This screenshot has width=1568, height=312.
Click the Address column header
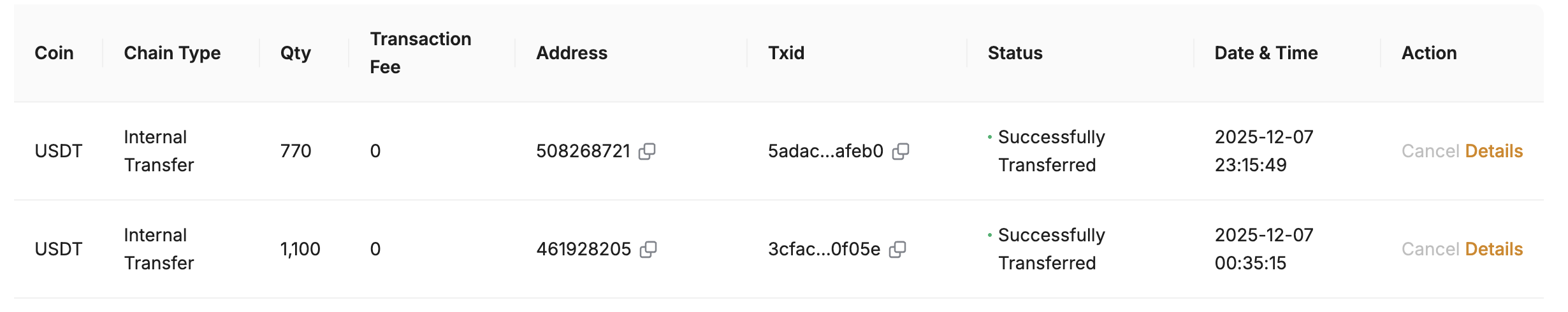(572, 53)
